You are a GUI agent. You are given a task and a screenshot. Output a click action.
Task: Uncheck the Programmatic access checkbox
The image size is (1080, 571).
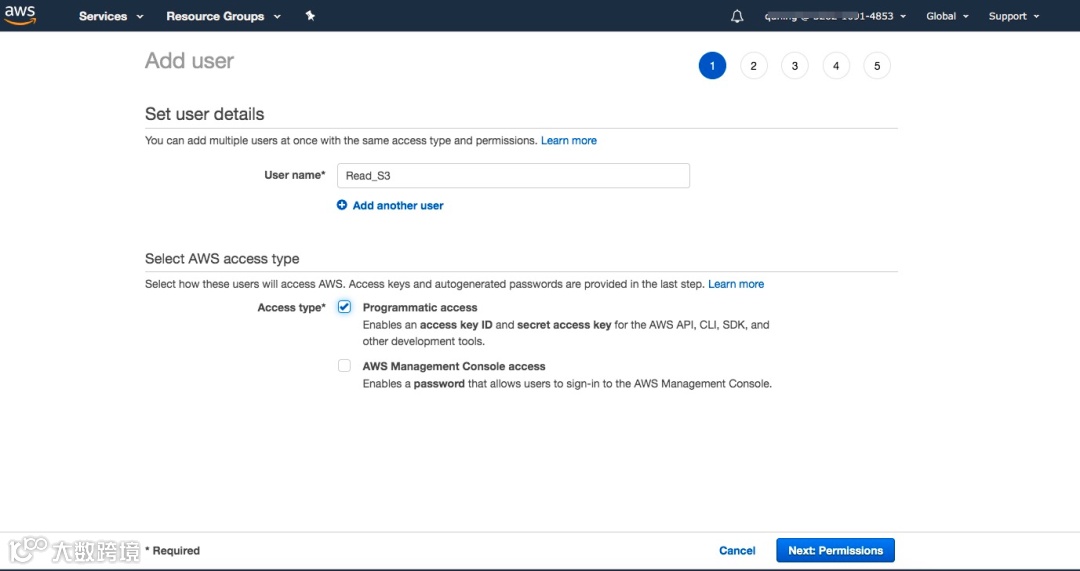tap(344, 307)
